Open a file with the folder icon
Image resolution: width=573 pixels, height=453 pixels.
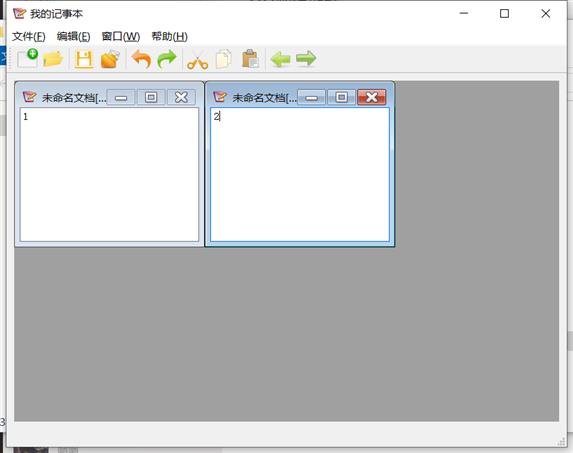point(53,59)
